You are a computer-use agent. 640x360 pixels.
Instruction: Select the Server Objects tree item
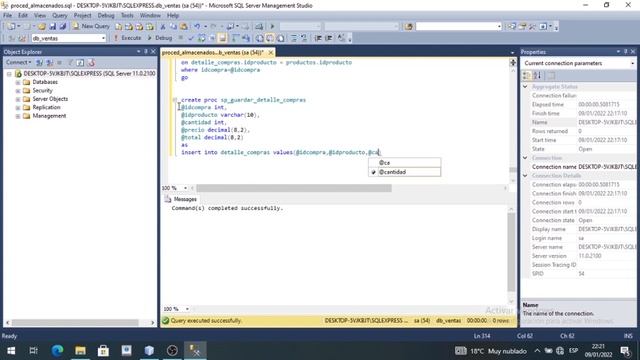pos(50,99)
